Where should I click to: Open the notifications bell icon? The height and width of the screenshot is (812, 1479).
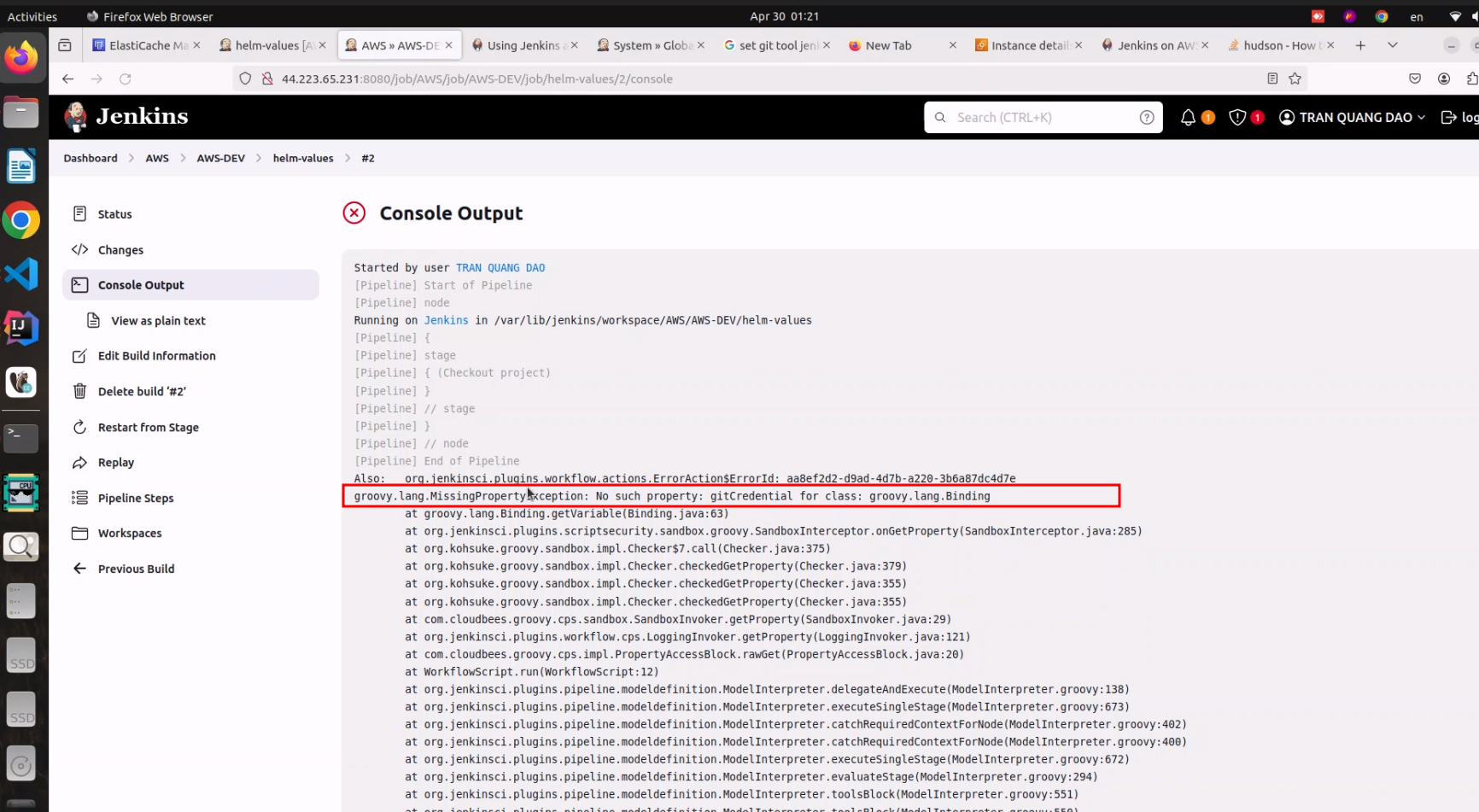1188,118
